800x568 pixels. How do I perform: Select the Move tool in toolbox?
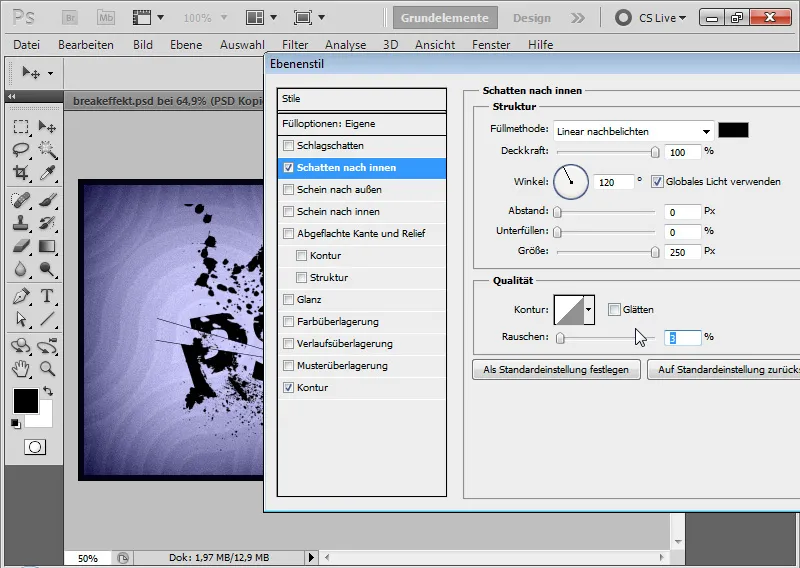[47, 126]
